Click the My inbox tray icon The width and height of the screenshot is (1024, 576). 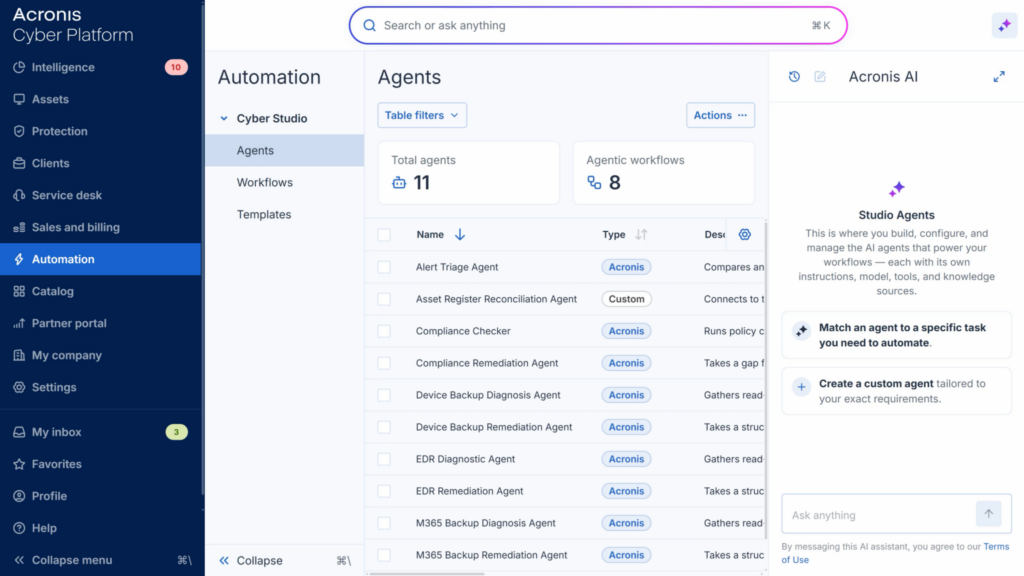point(19,432)
